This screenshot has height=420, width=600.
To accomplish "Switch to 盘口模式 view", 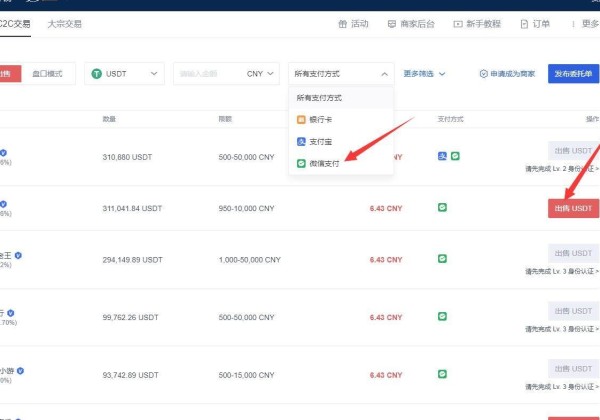I will coord(48,74).
